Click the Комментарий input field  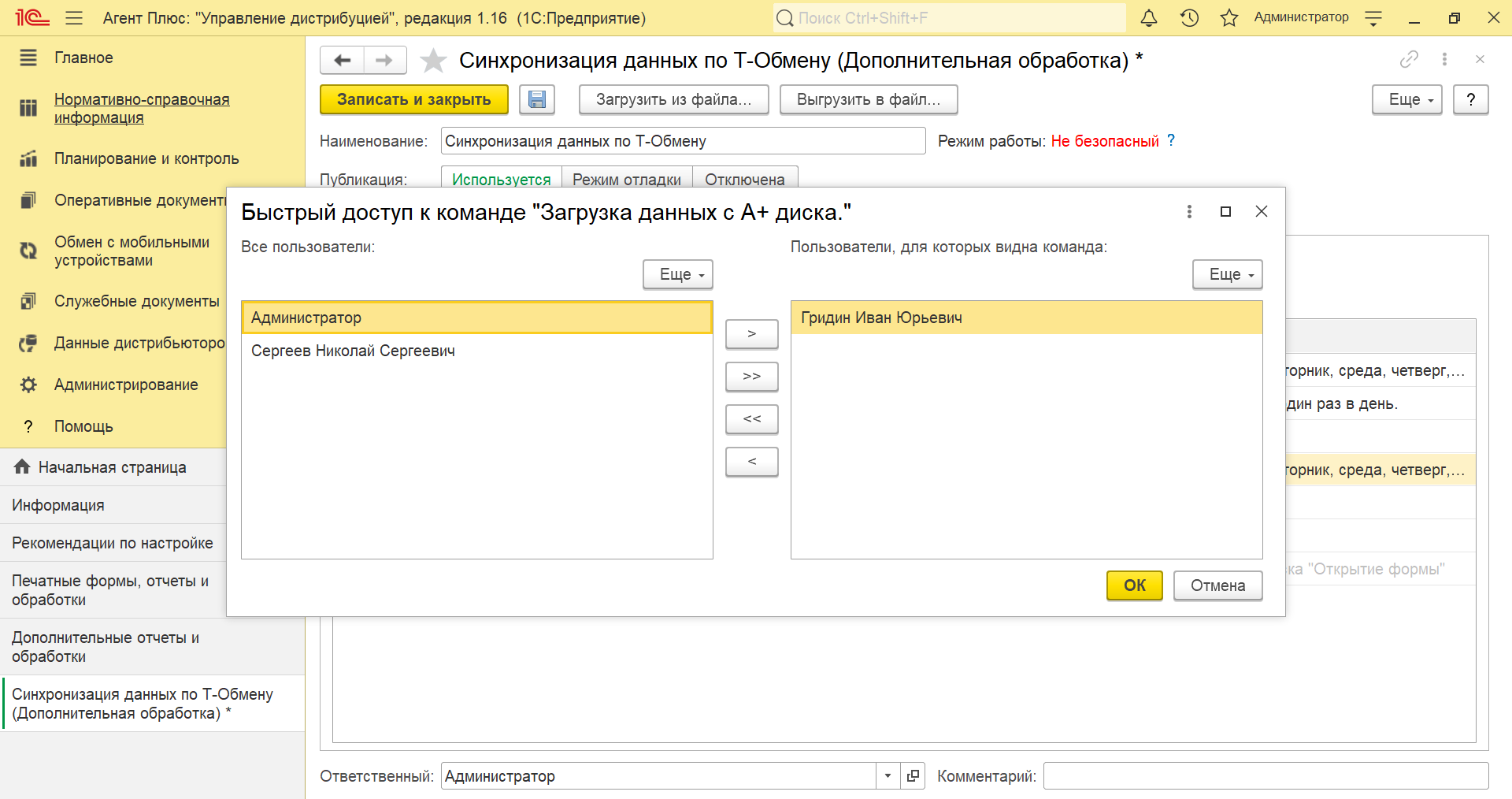coord(1266,776)
